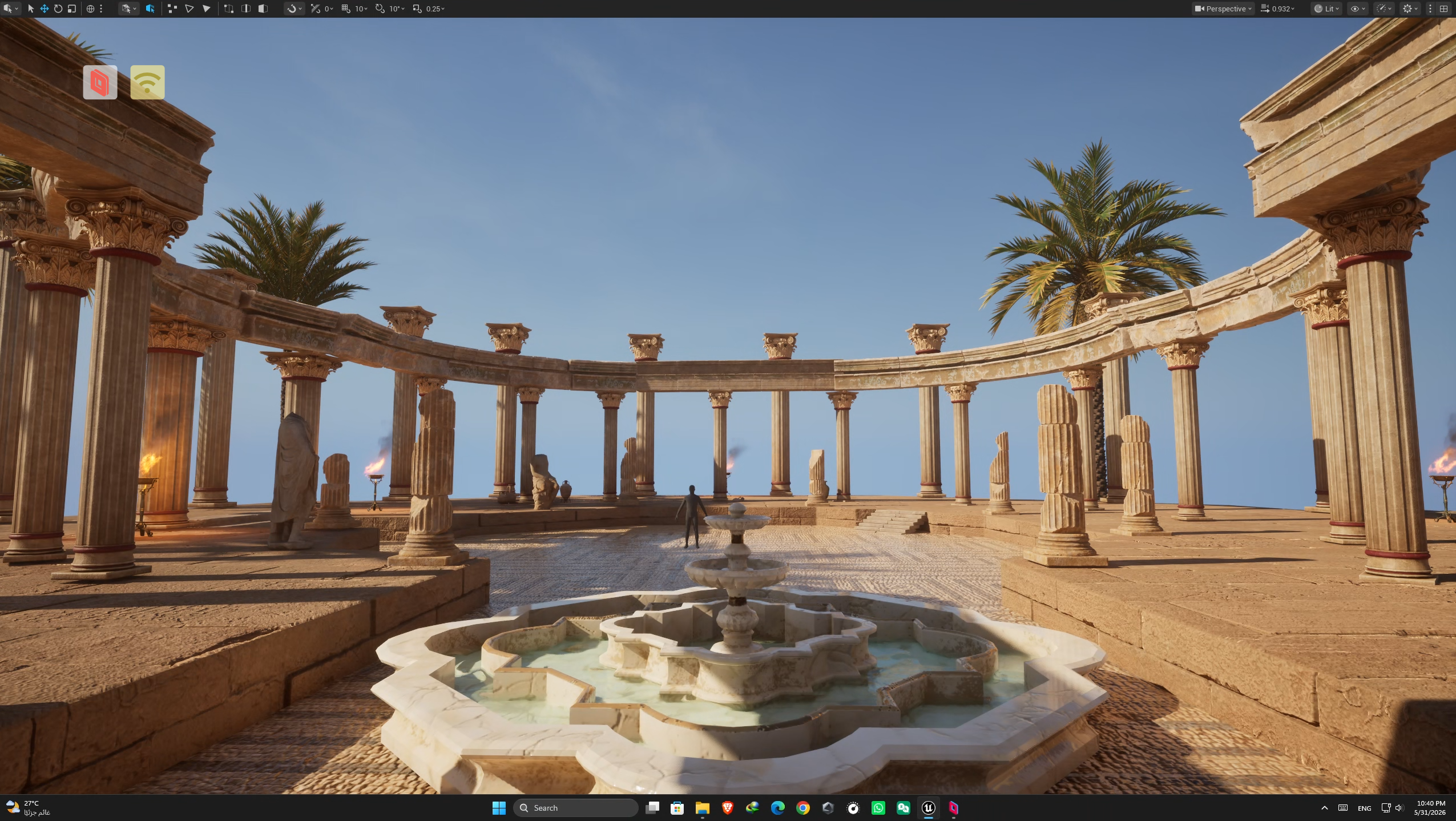Select the Rotate tool

[x=58, y=9]
